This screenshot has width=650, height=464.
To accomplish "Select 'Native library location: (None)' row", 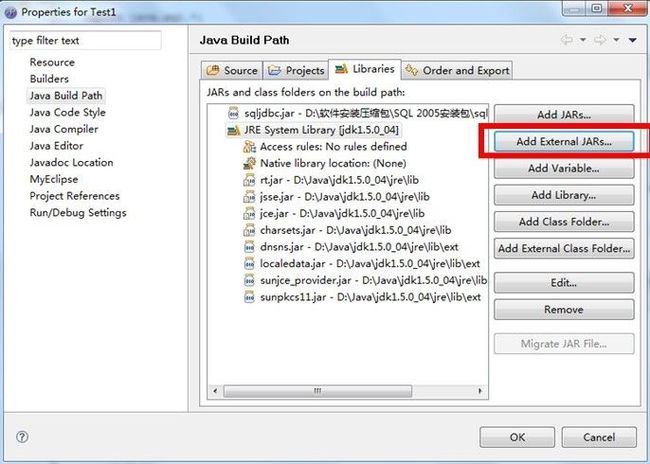I will pyautogui.click(x=333, y=163).
